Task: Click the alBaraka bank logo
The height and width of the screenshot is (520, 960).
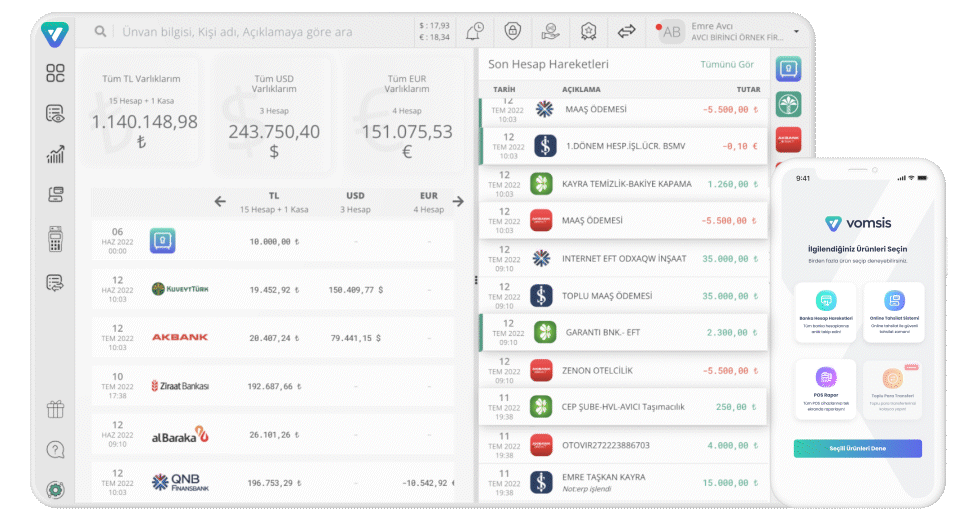Action: [x=180, y=435]
